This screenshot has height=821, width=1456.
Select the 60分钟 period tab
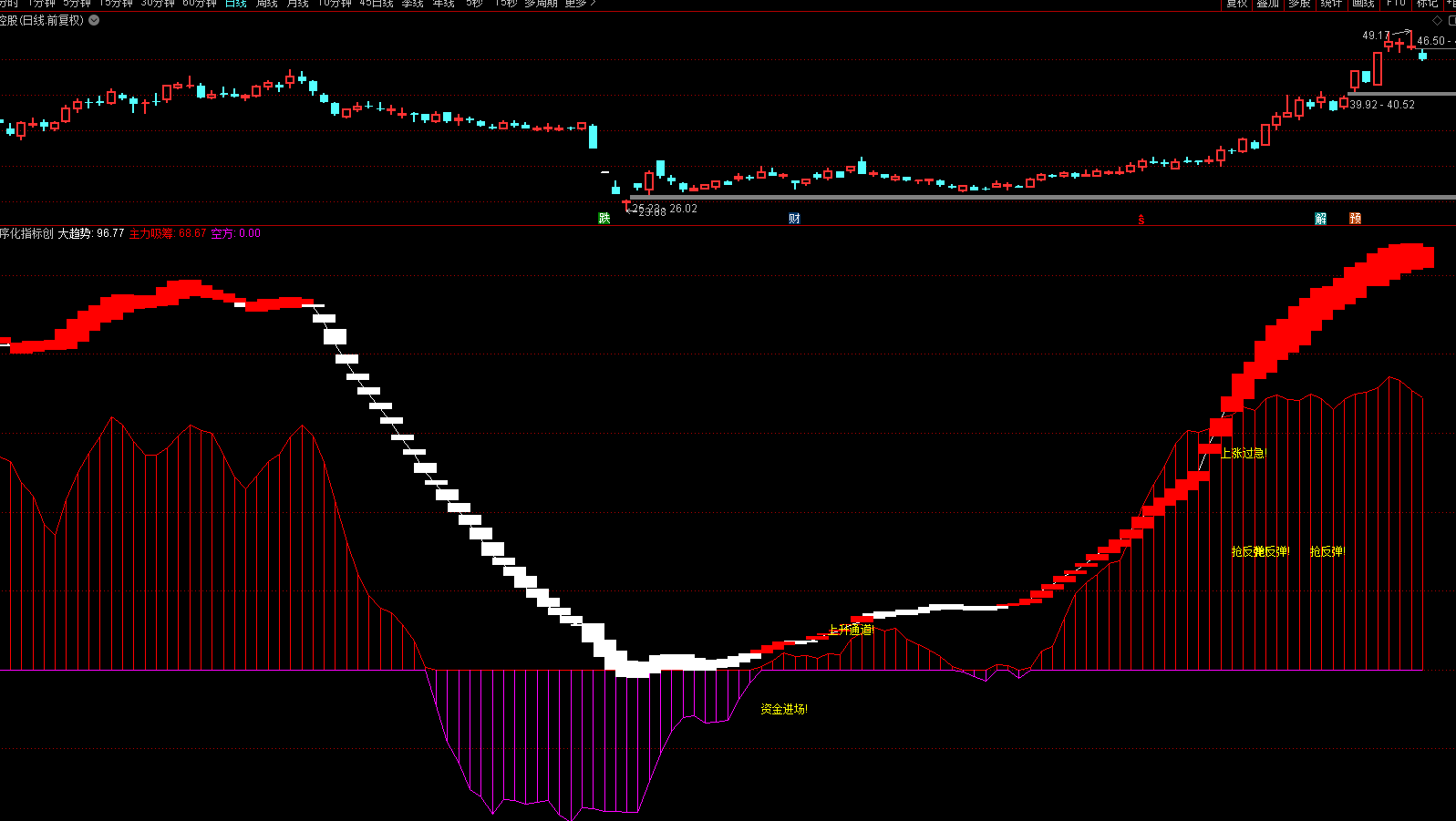(200, 4)
